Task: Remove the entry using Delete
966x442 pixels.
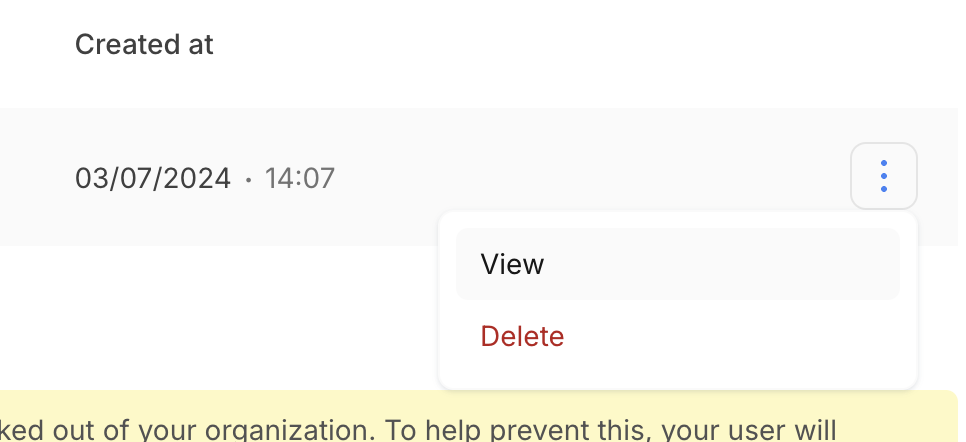Action: pyautogui.click(x=522, y=336)
